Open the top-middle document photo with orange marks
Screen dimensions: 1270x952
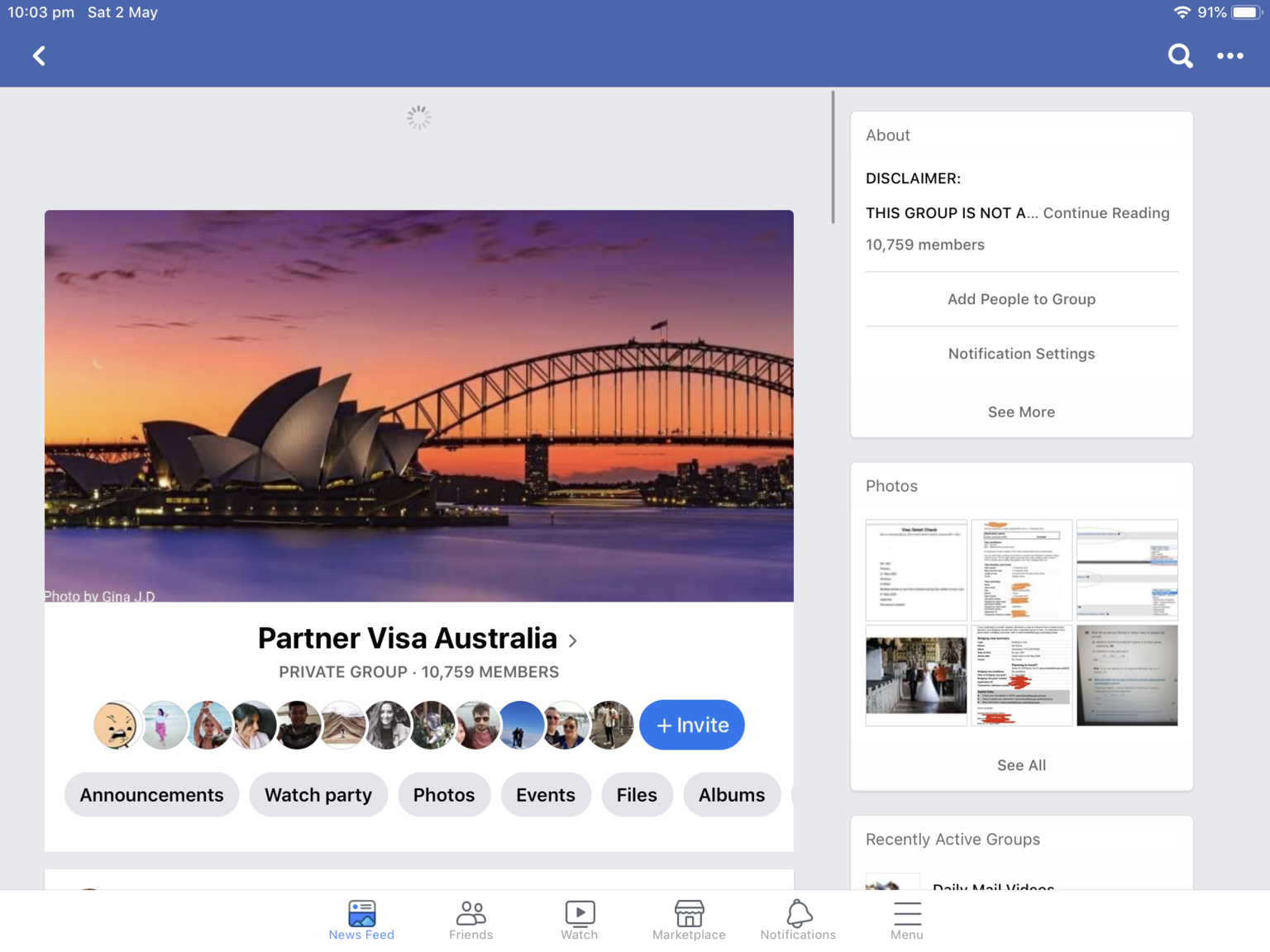tap(1021, 570)
